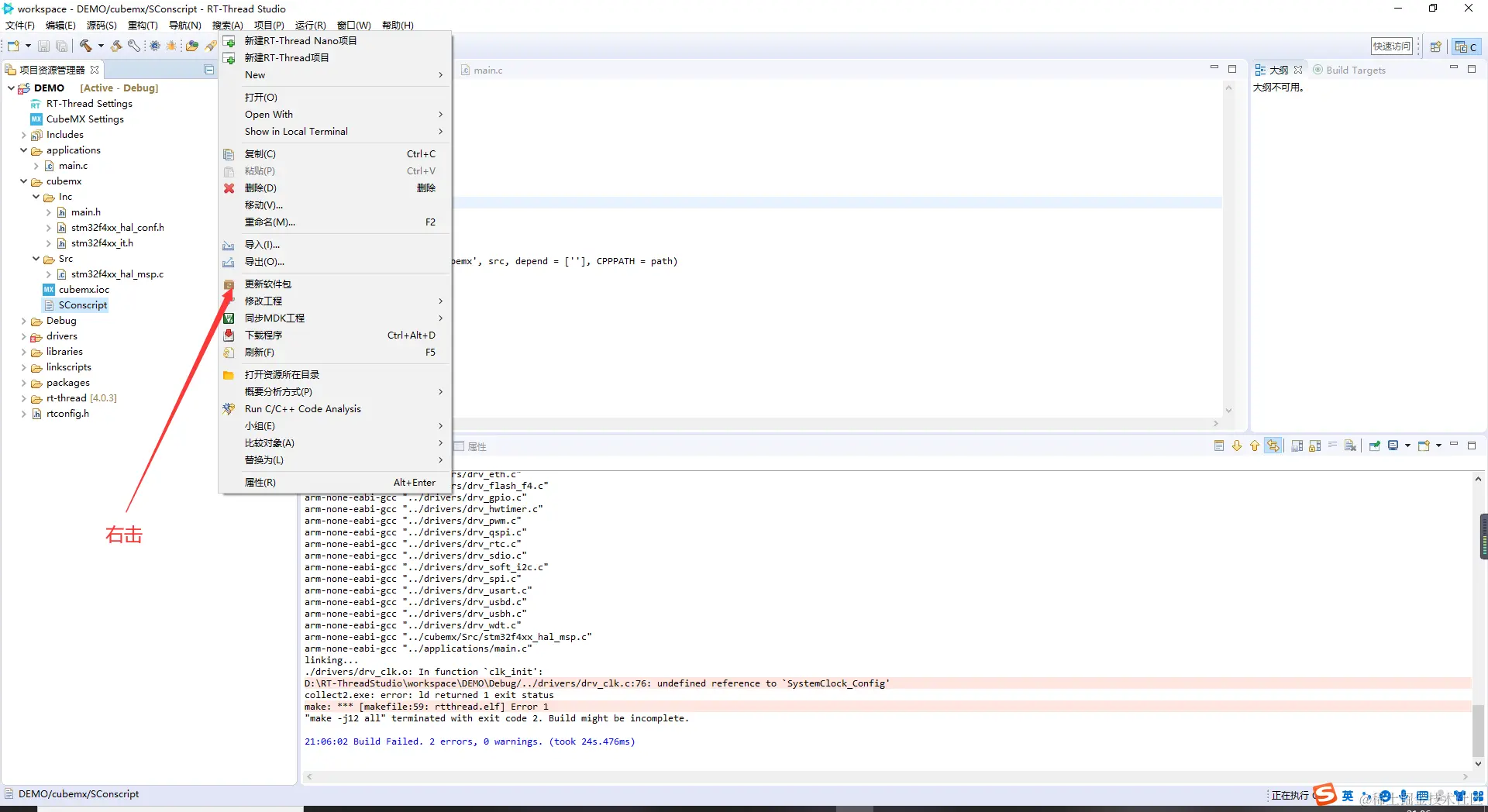Viewport: 1488px width, 812px height.
Task: Click the MDK sync icon beside 同步MDK工程
Action: 229,318
